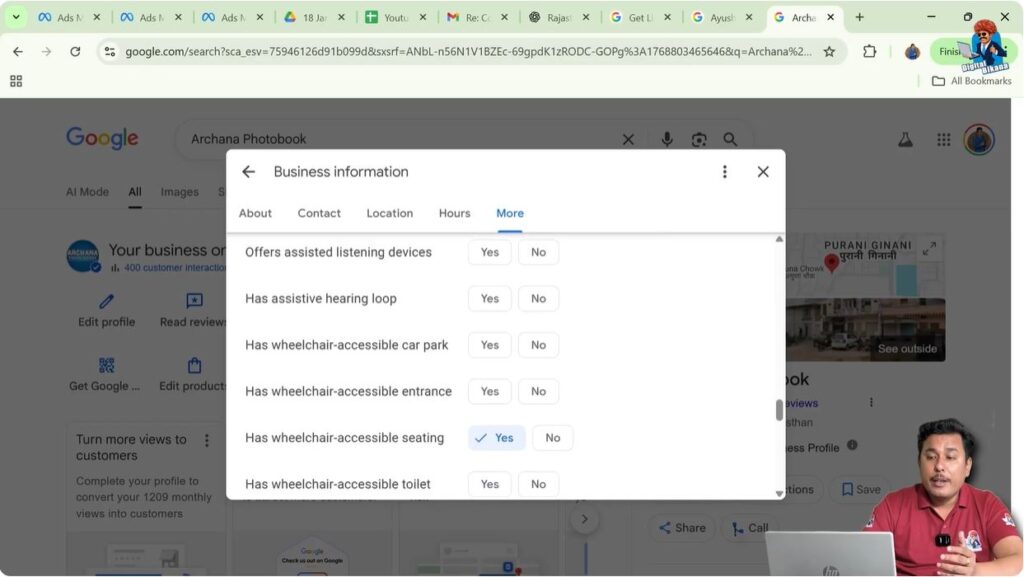Mark Yes for wheelchair-accessible entrance
The height and width of the screenshot is (577, 1024).
point(489,391)
